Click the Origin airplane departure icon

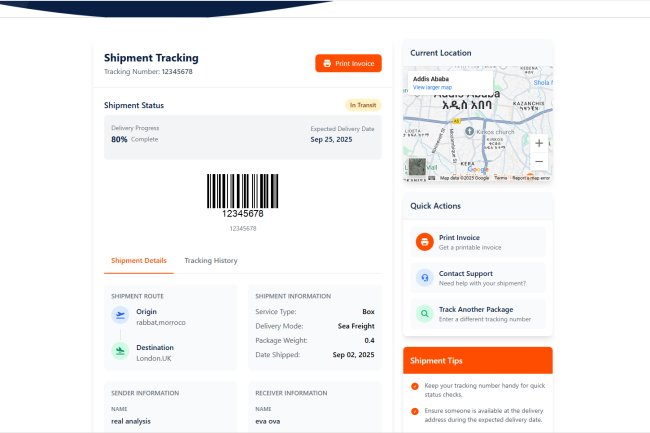[x=120, y=315]
